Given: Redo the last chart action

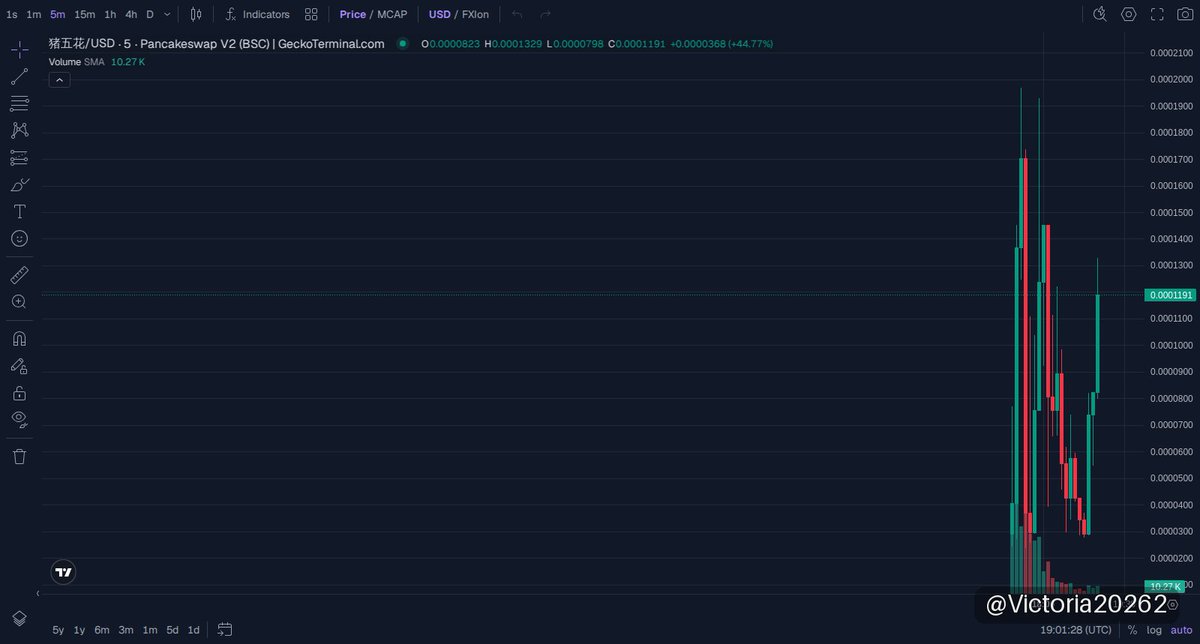Looking at the screenshot, I should pos(545,14).
